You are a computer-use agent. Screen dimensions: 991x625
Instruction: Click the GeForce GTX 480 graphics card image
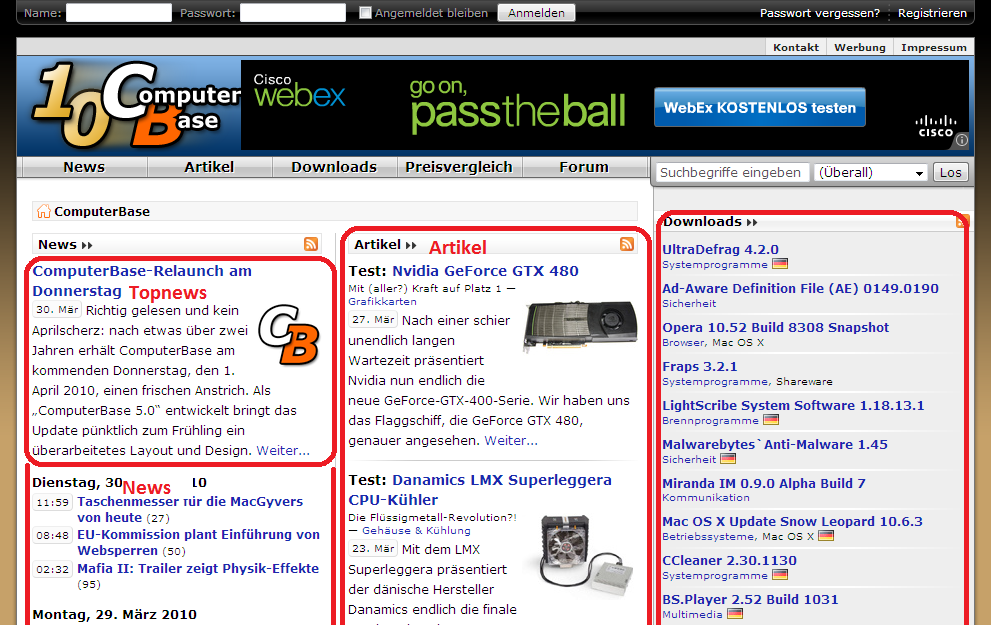pos(580,326)
